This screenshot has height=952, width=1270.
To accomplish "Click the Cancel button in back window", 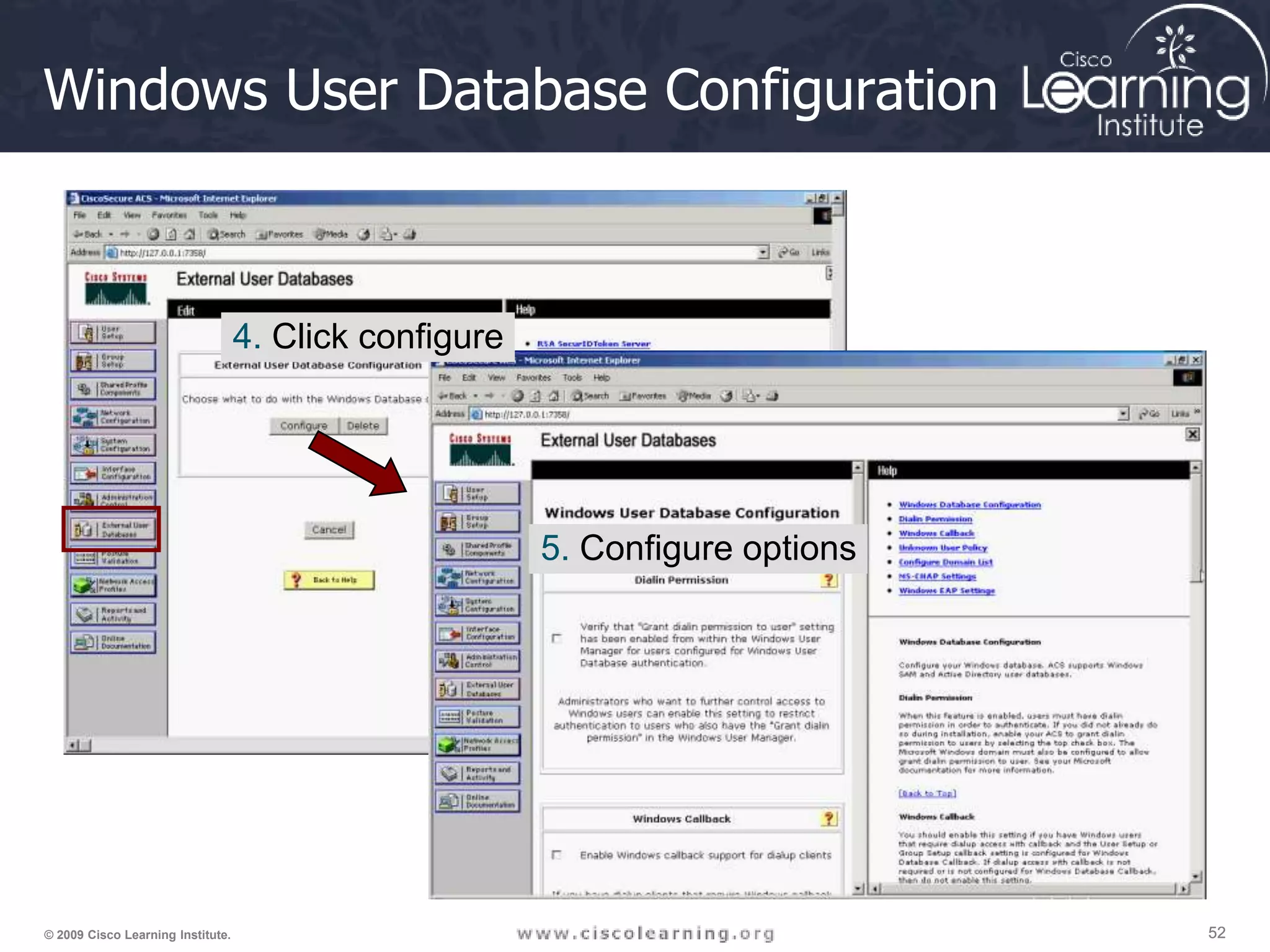I will pyautogui.click(x=329, y=529).
